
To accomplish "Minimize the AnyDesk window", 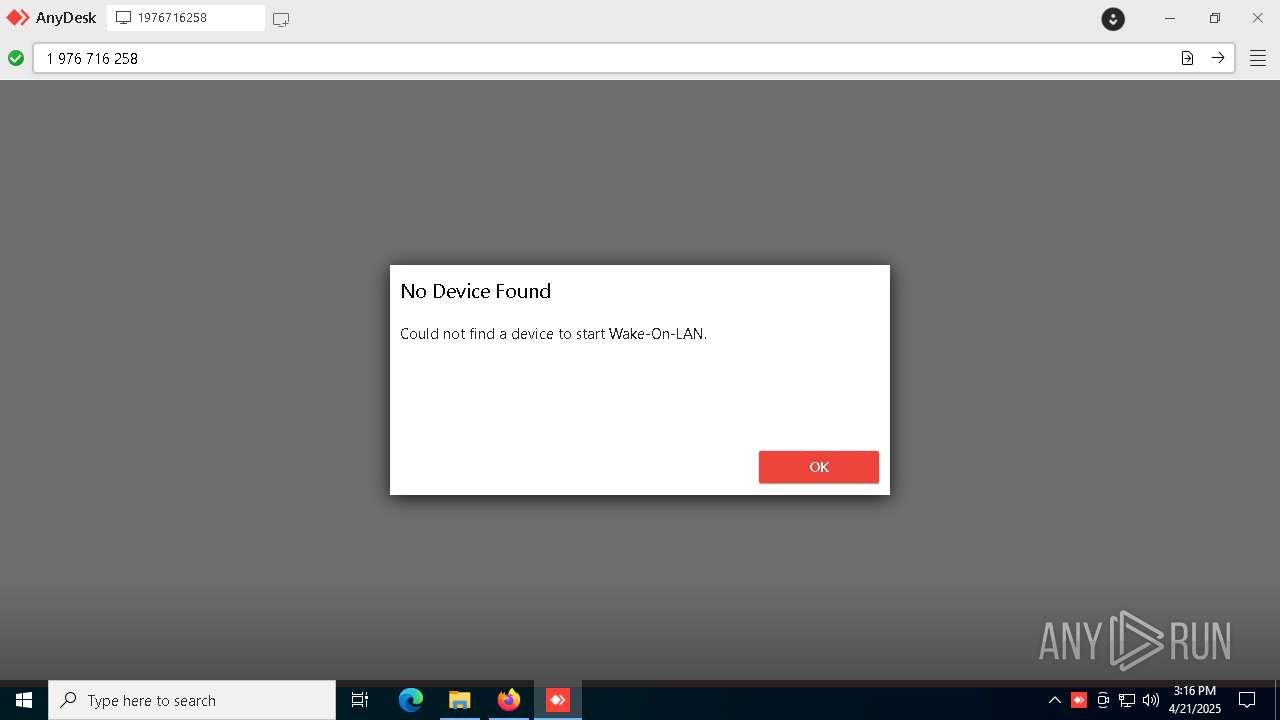I will [1170, 18].
